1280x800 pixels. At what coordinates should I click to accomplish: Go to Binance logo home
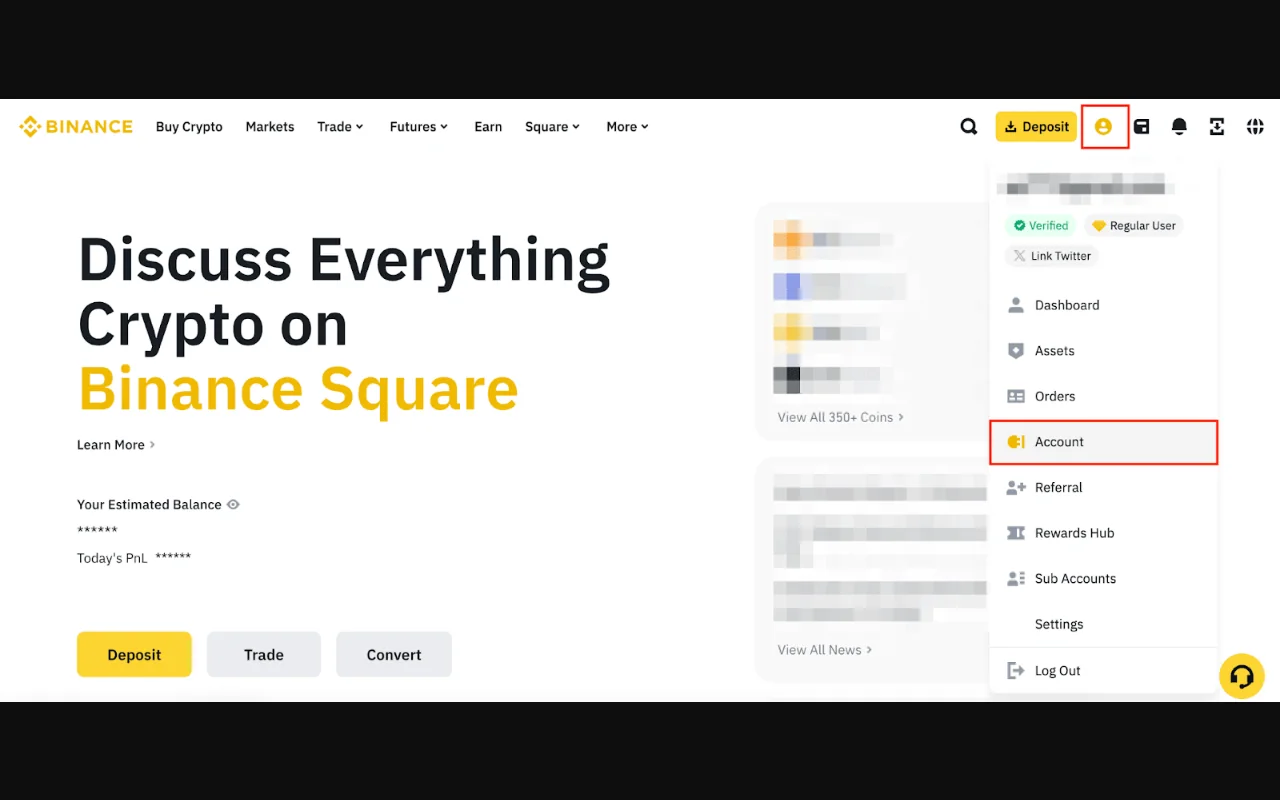(76, 126)
